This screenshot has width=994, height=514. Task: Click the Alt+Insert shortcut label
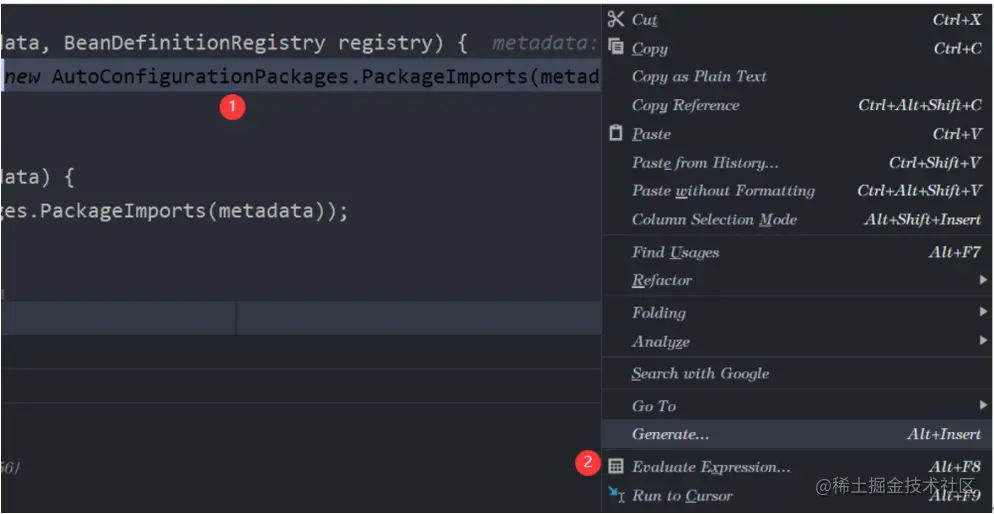(x=944, y=434)
